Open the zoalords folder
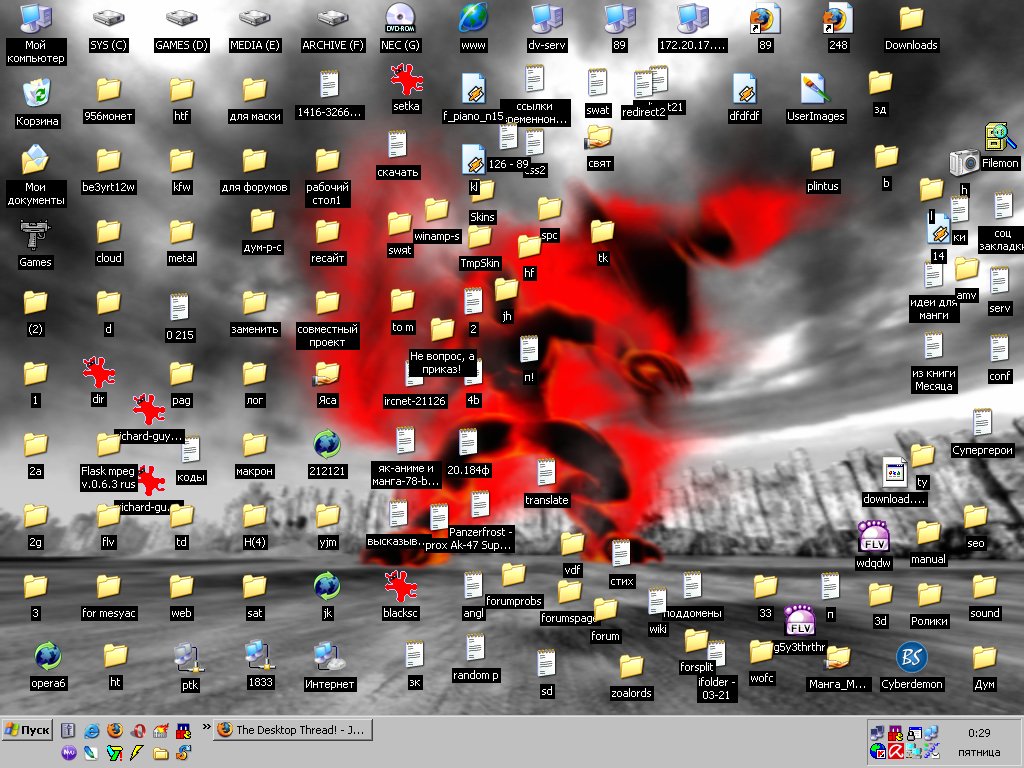Viewport: 1024px width, 768px height. pos(632,677)
